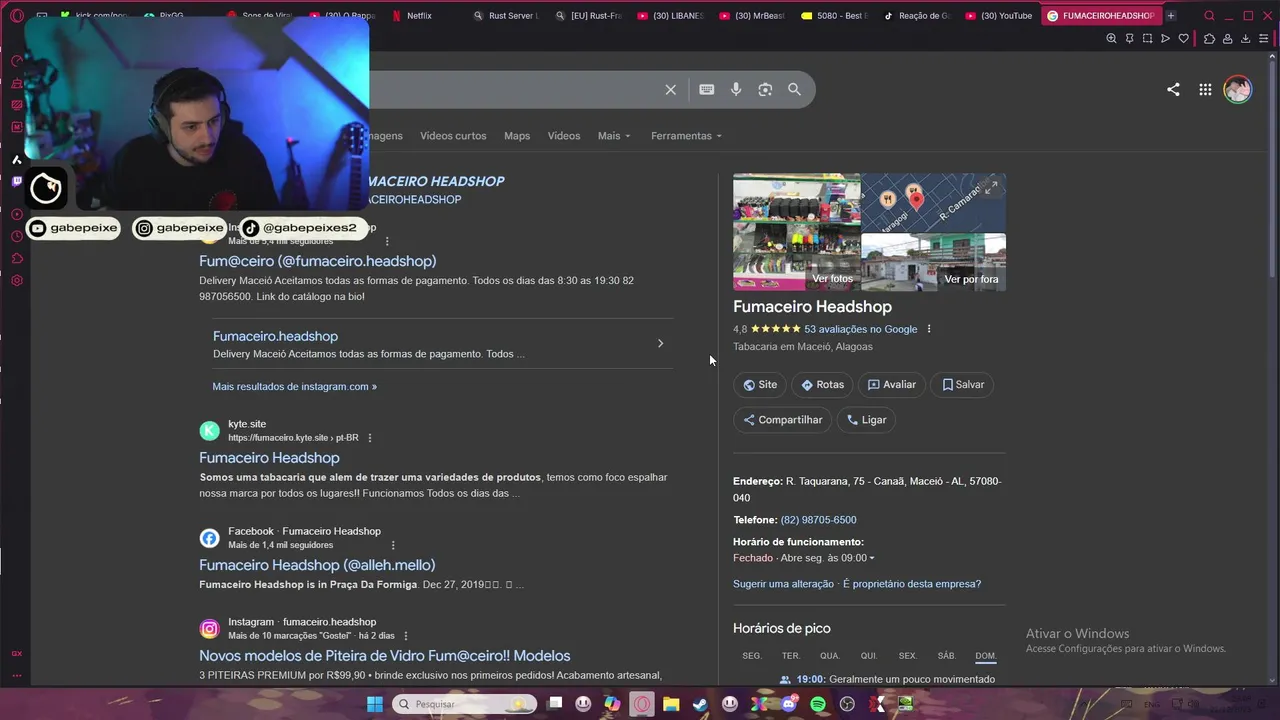The image size is (1280, 720).
Task: Open File Explorer from the taskbar
Action: pyautogui.click(x=671, y=704)
